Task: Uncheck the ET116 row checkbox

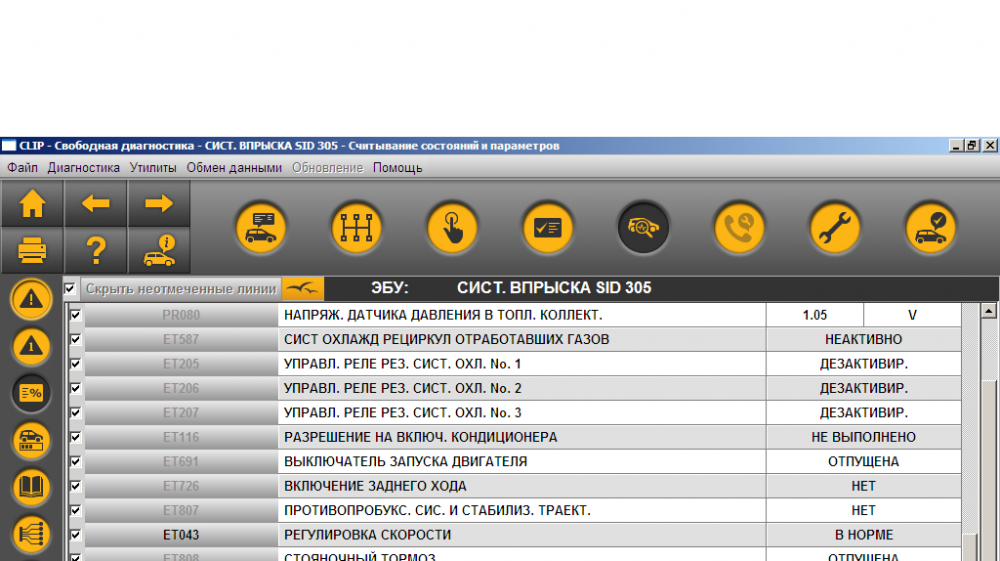Action: pos(75,437)
